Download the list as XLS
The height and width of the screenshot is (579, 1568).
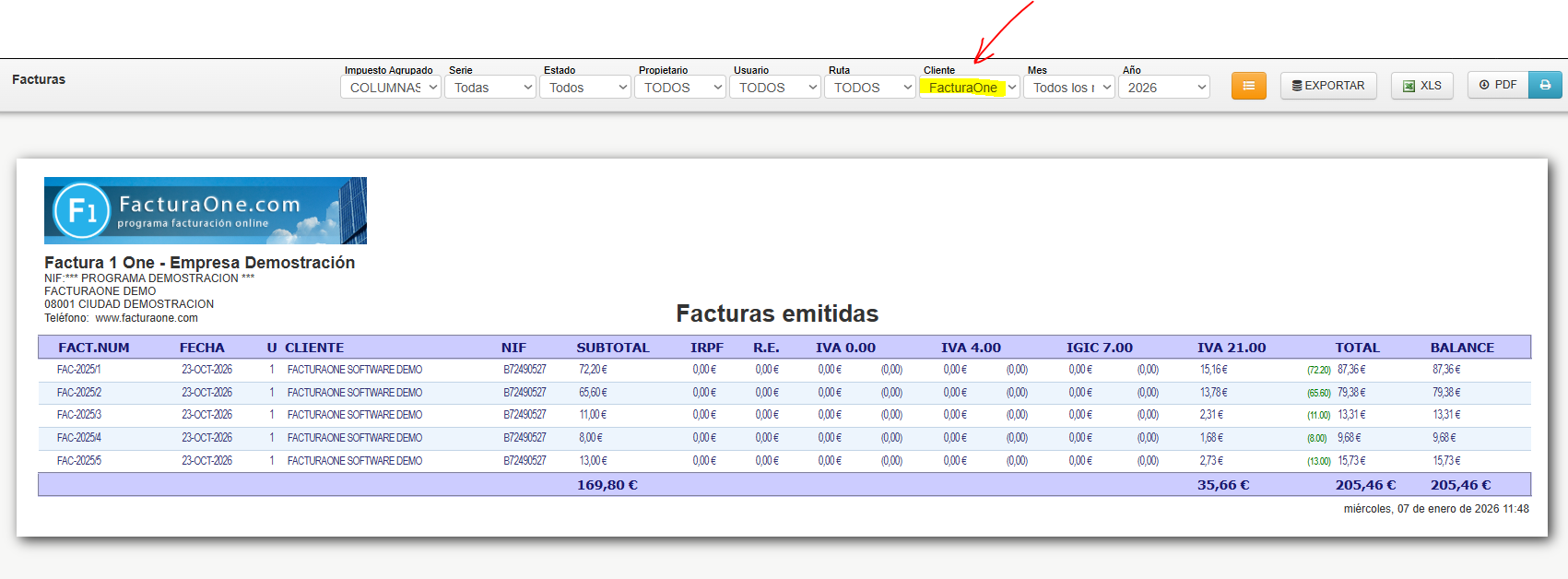(1422, 86)
